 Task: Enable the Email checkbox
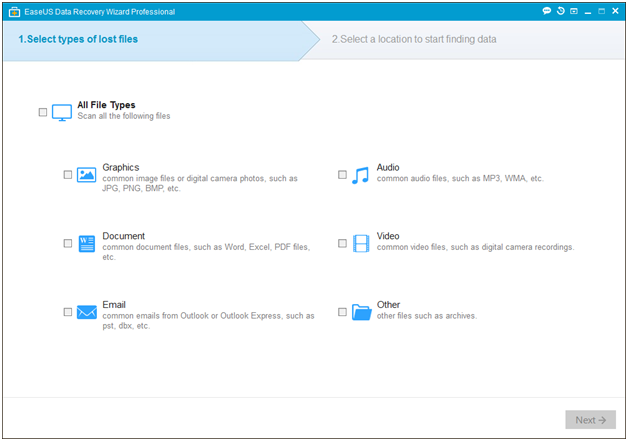pyautogui.click(x=68, y=312)
